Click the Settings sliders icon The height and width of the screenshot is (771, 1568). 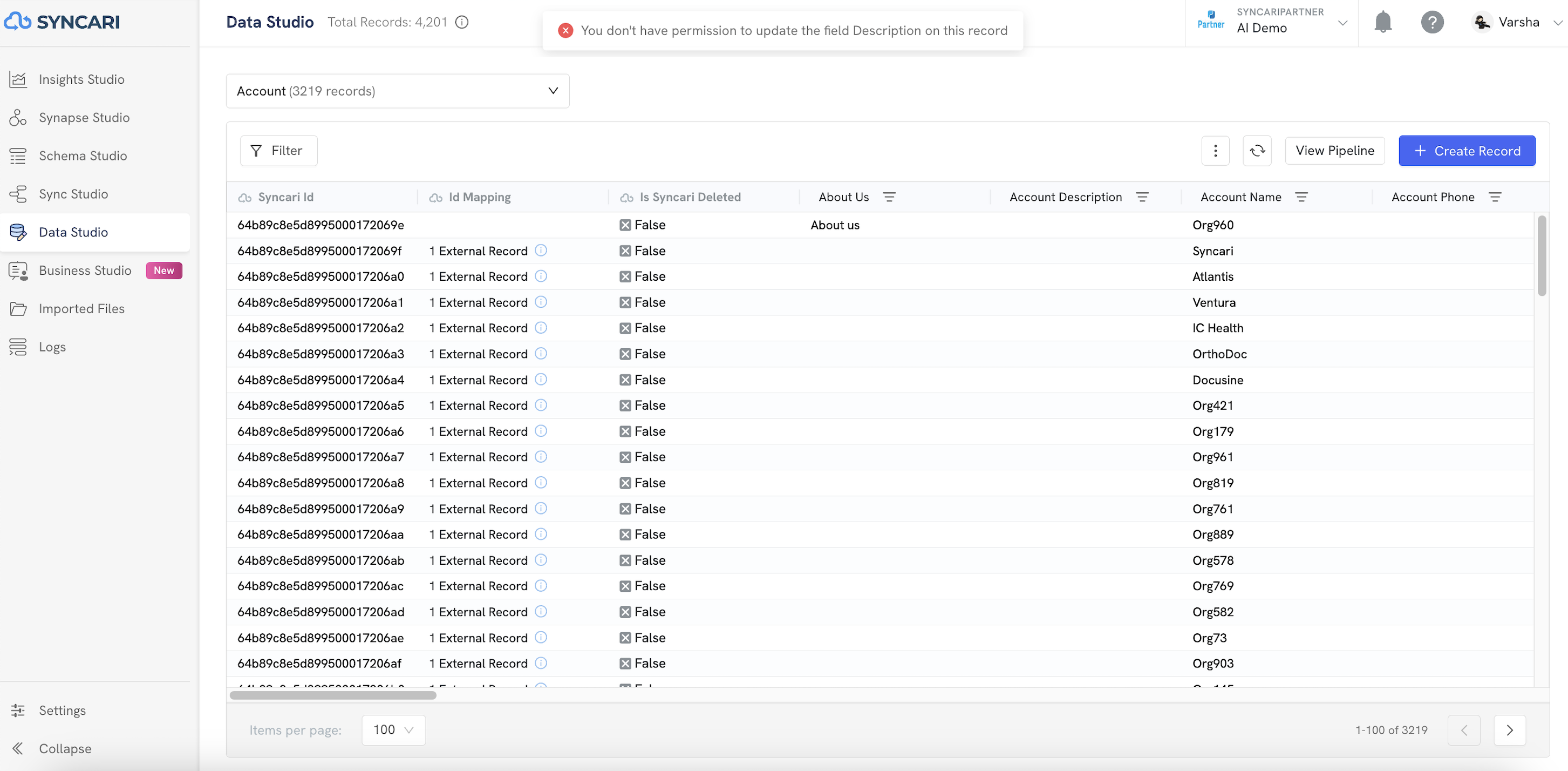coord(18,711)
